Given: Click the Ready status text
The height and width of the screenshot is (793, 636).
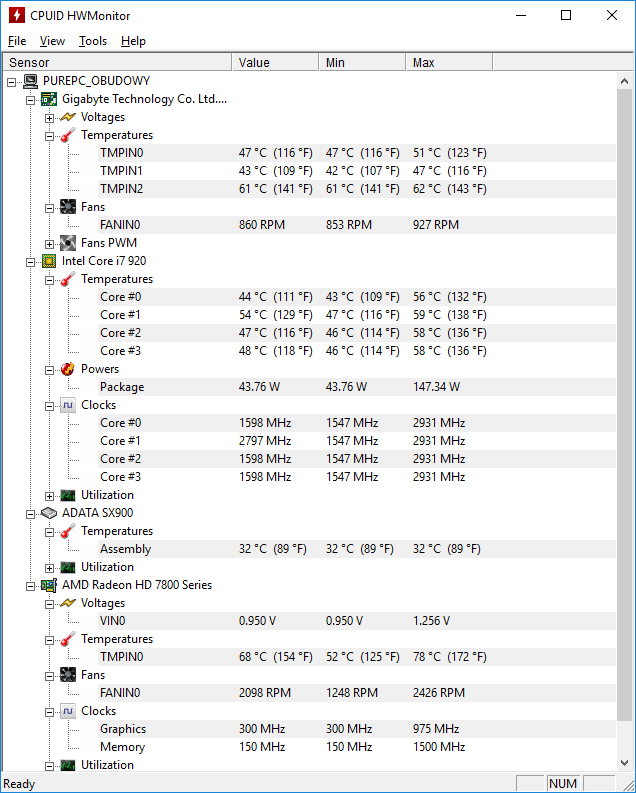Looking at the screenshot, I should [x=19, y=784].
